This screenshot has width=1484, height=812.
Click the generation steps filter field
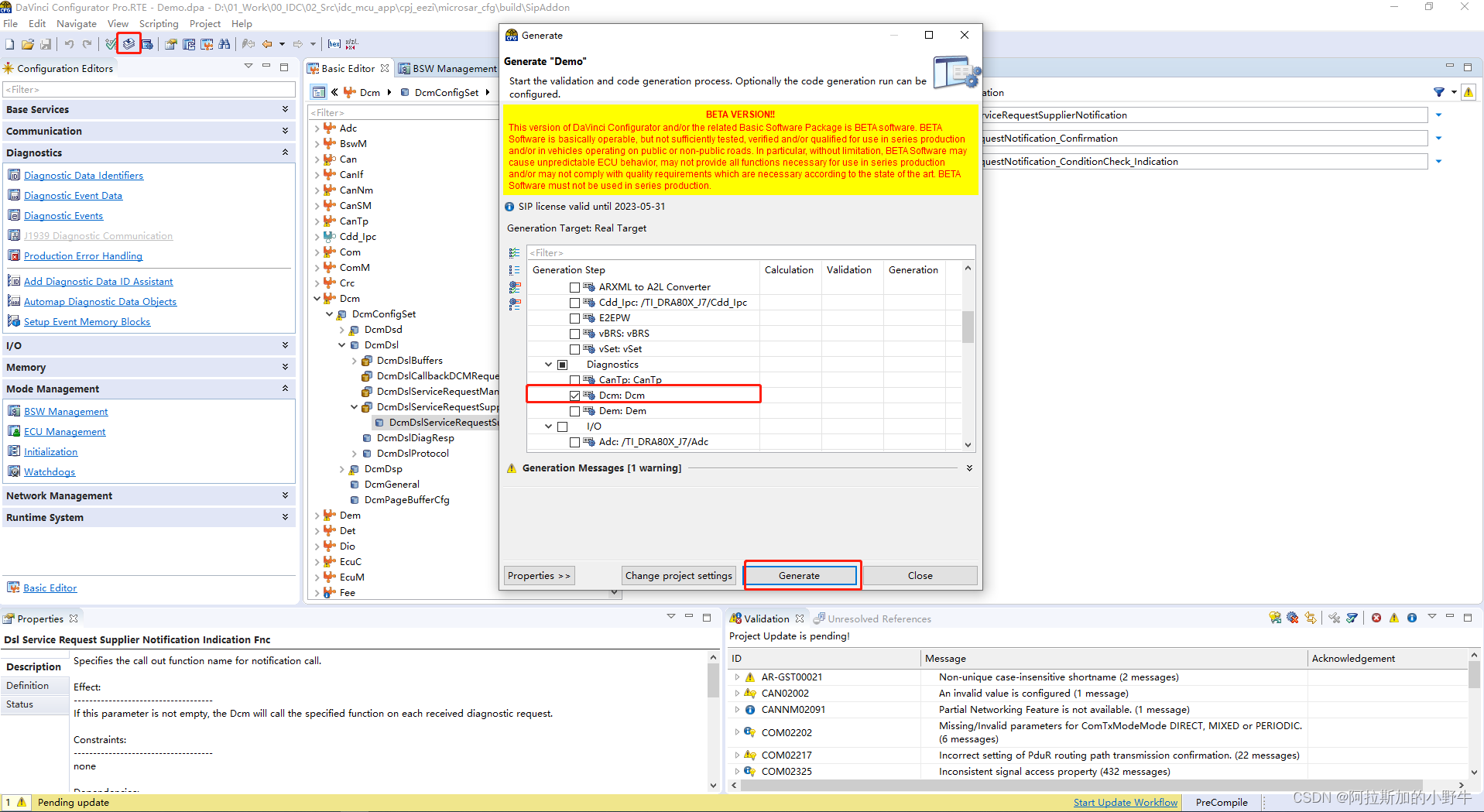[x=751, y=253]
